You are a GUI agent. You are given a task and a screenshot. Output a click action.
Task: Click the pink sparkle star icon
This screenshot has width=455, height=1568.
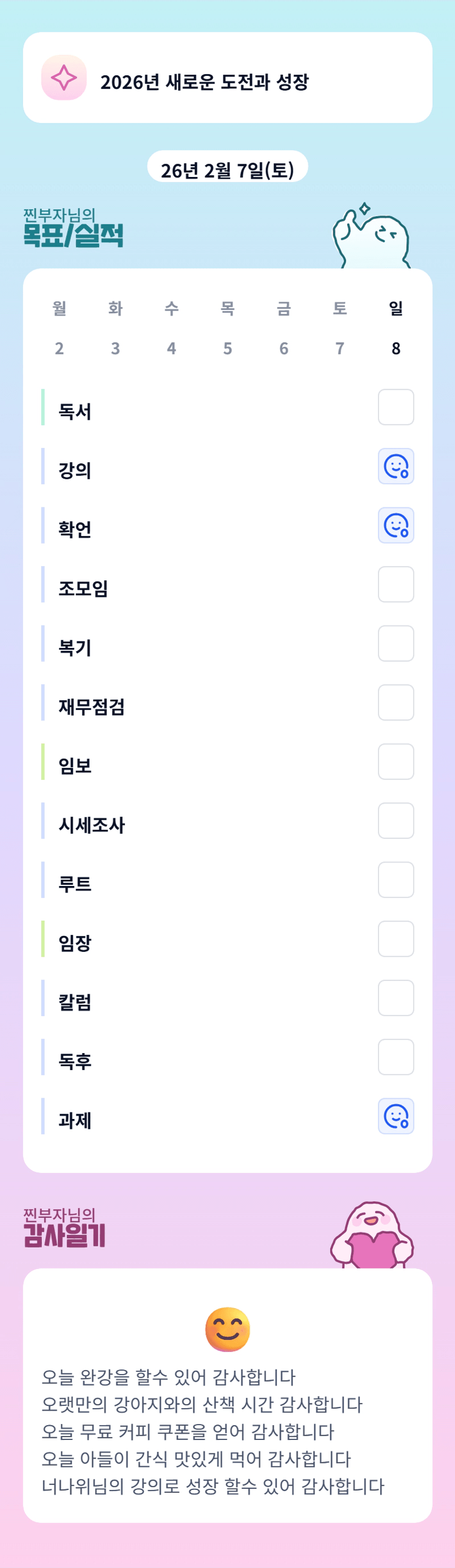tap(64, 78)
